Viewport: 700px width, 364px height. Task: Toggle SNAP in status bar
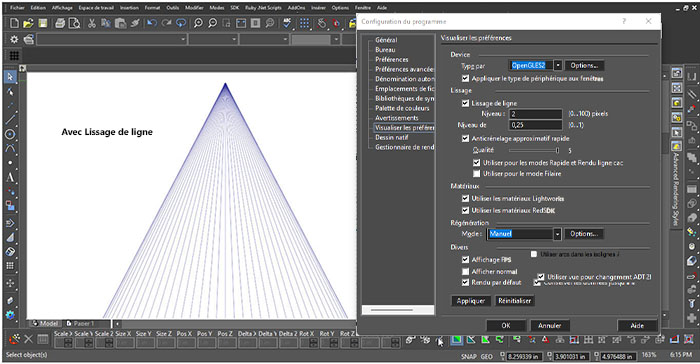tap(468, 356)
